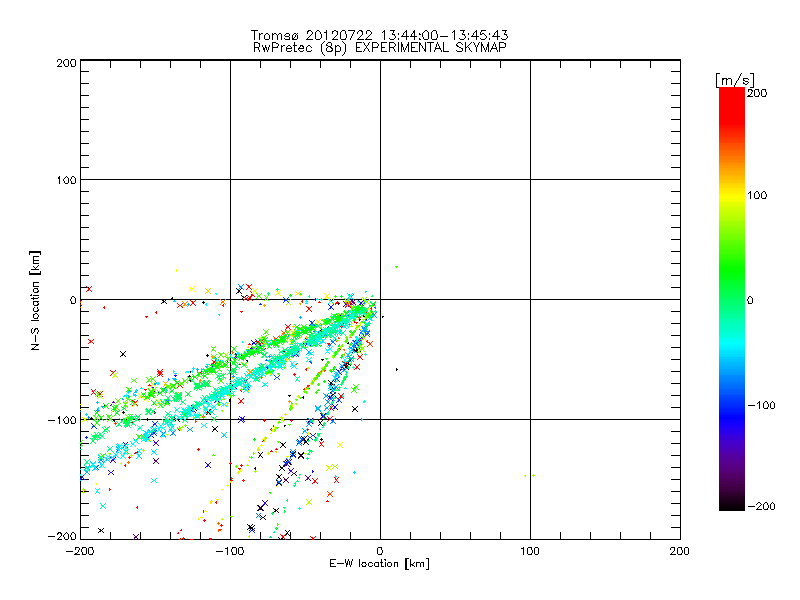
Task: Click the grid crossing at 100 E-W, 100 N-S
Action: 530,179
